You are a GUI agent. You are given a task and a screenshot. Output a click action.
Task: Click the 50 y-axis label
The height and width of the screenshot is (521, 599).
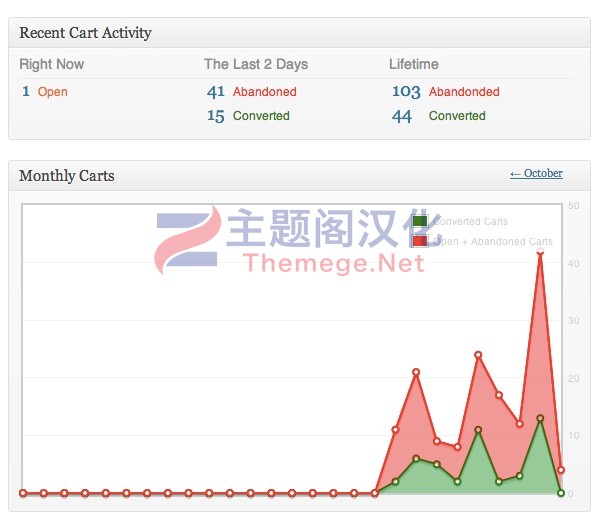(x=573, y=206)
